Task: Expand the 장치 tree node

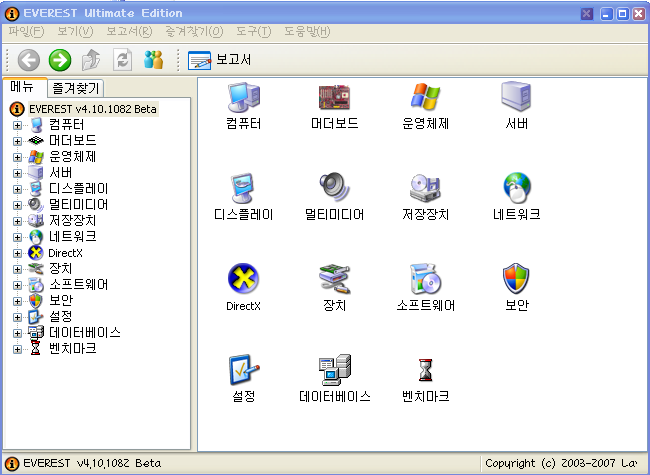Action: coord(17,269)
